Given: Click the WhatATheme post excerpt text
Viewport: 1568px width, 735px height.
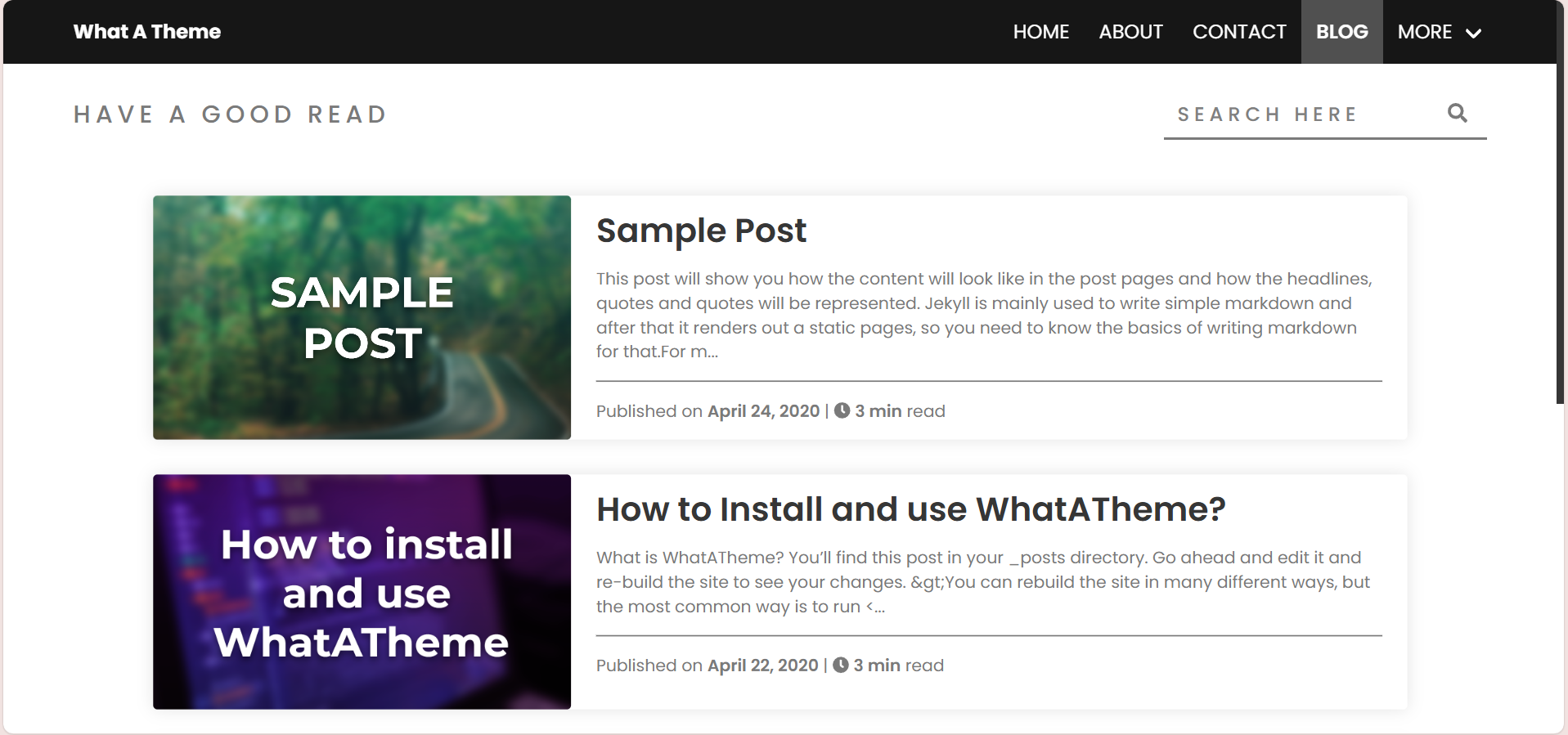Looking at the screenshot, I should tap(983, 581).
